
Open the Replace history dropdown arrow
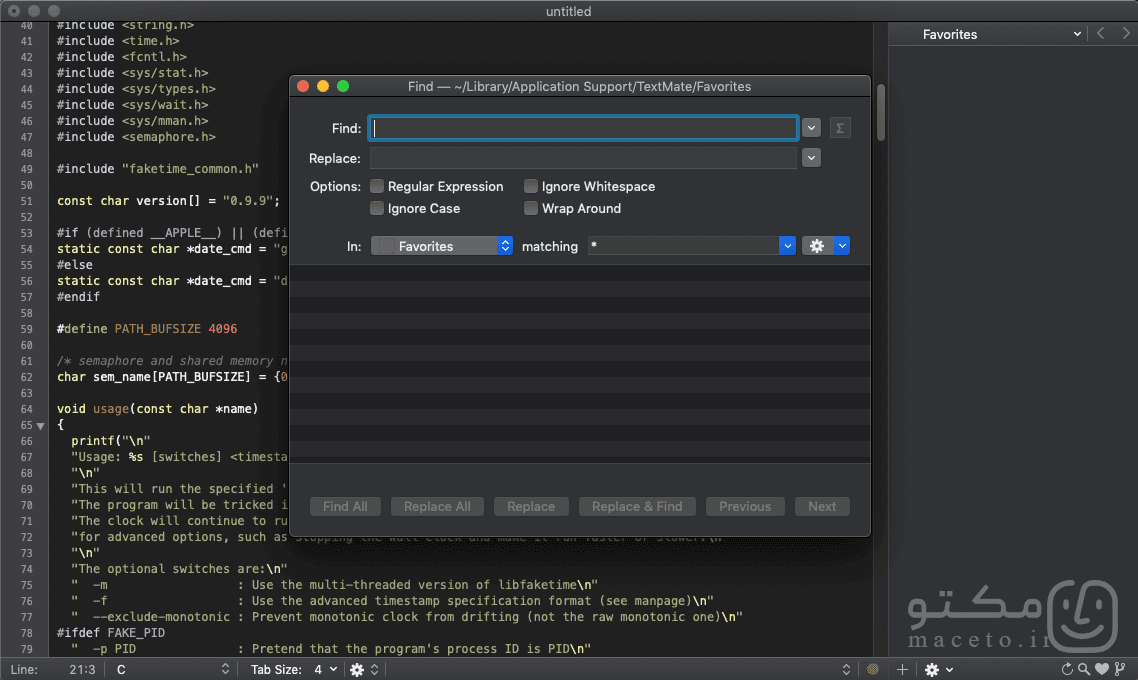(811, 158)
